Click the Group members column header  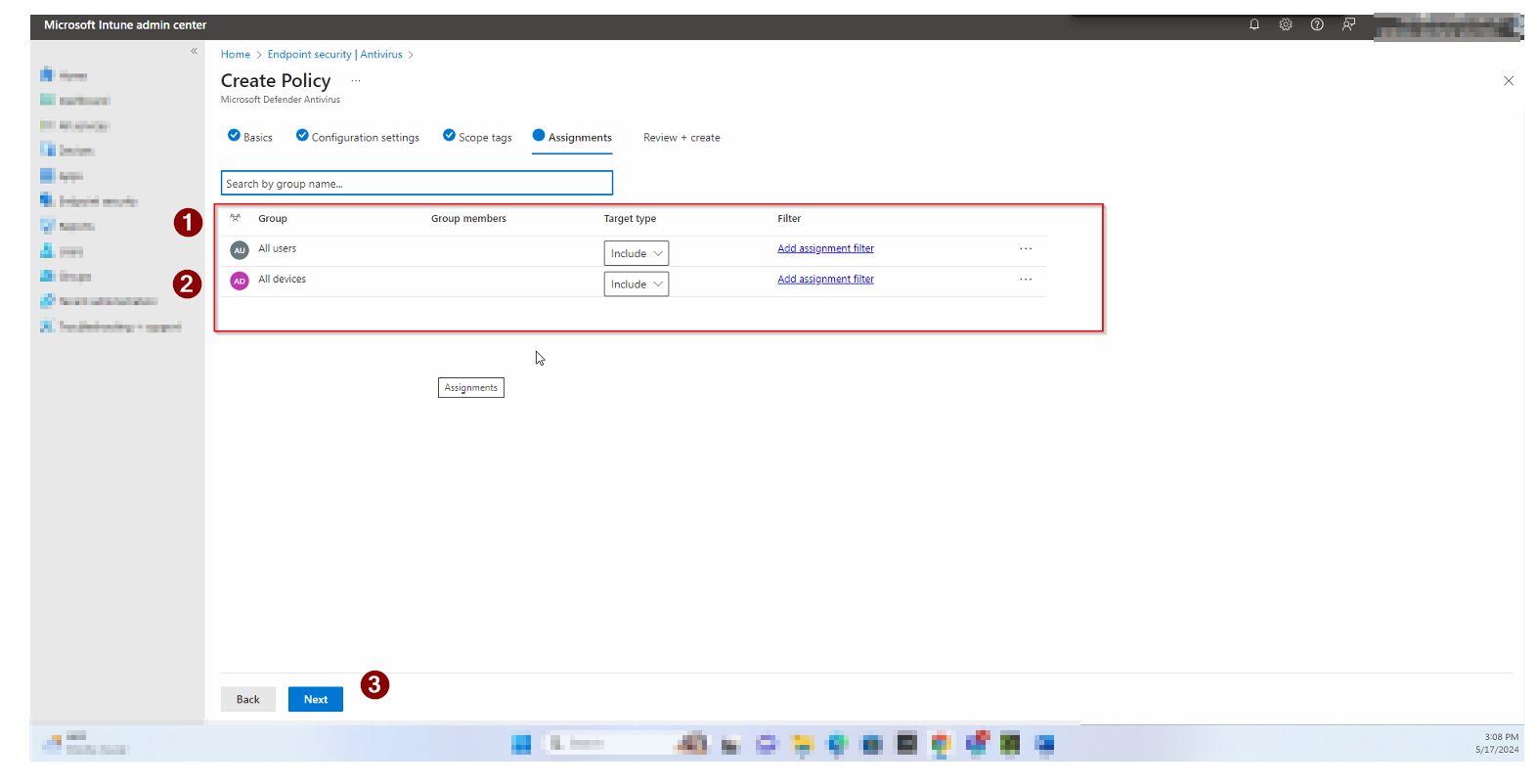click(x=468, y=219)
